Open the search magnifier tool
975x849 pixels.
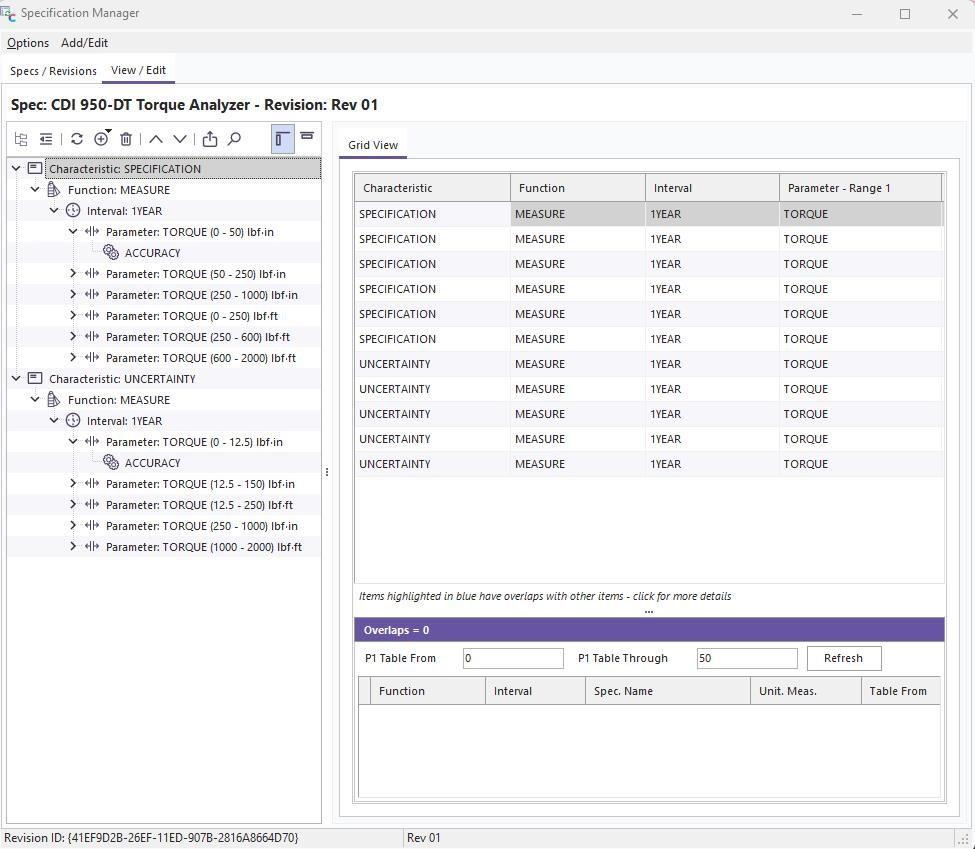coord(234,139)
